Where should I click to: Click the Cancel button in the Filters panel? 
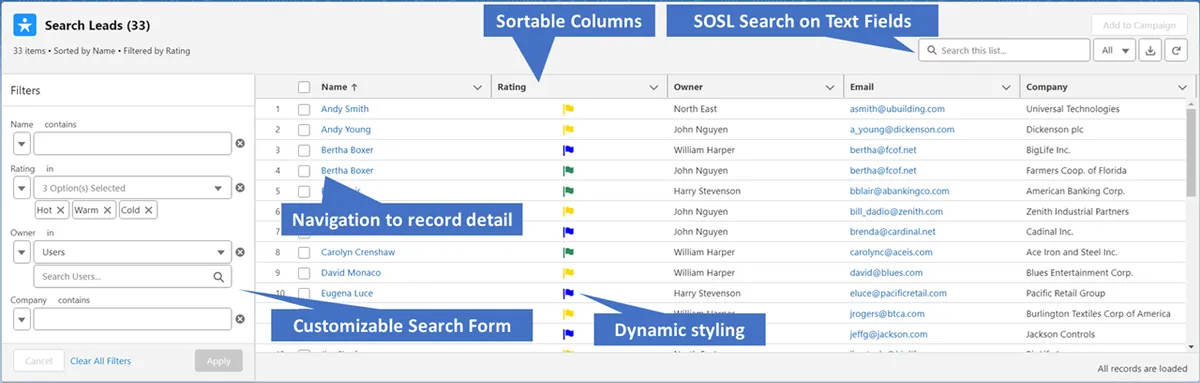pos(38,361)
